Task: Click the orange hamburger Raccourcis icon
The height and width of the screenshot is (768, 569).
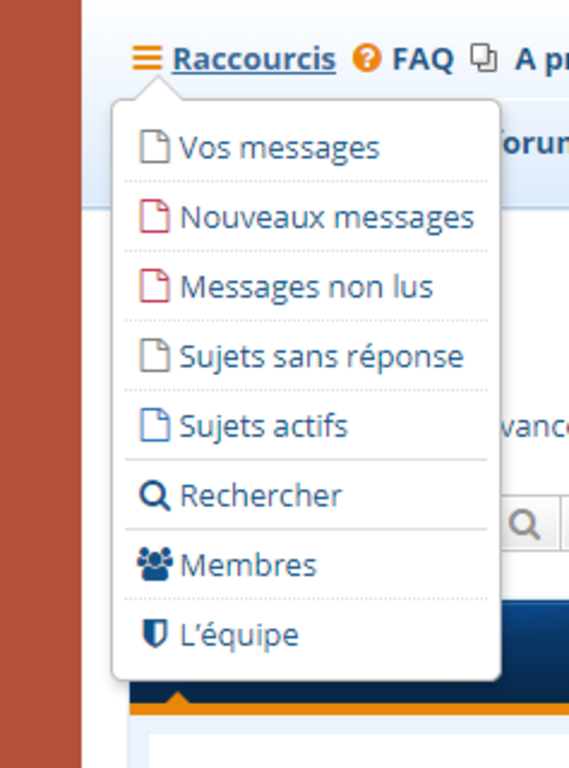Action: [x=146, y=58]
